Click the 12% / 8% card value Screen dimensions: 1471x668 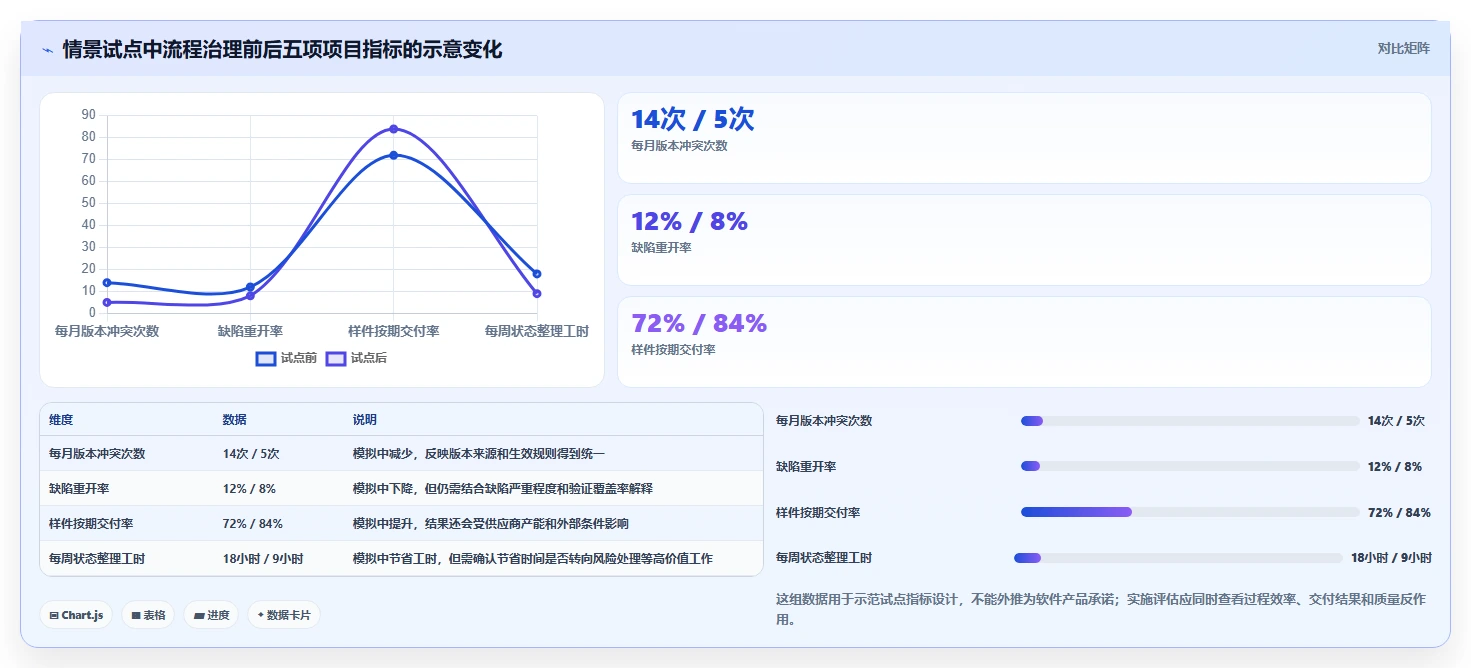click(689, 222)
